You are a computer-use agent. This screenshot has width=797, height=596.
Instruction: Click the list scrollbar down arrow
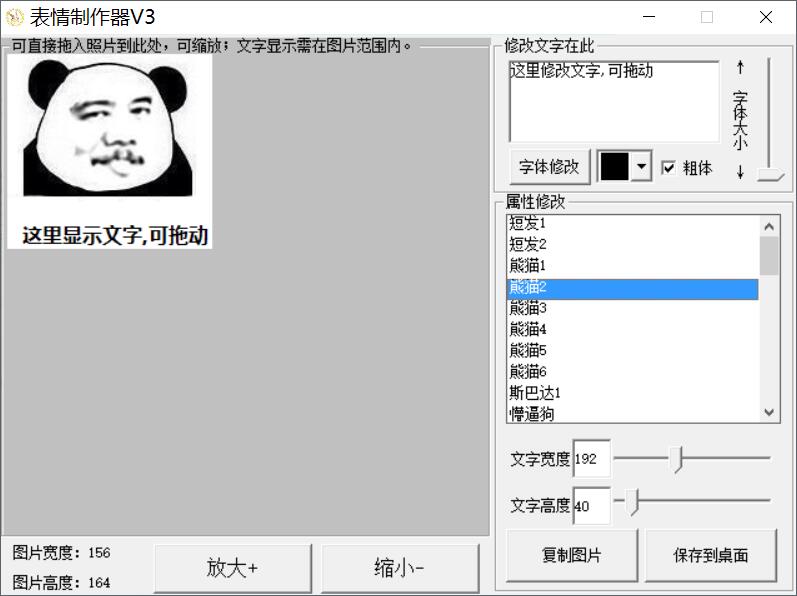[x=769, y=412]
